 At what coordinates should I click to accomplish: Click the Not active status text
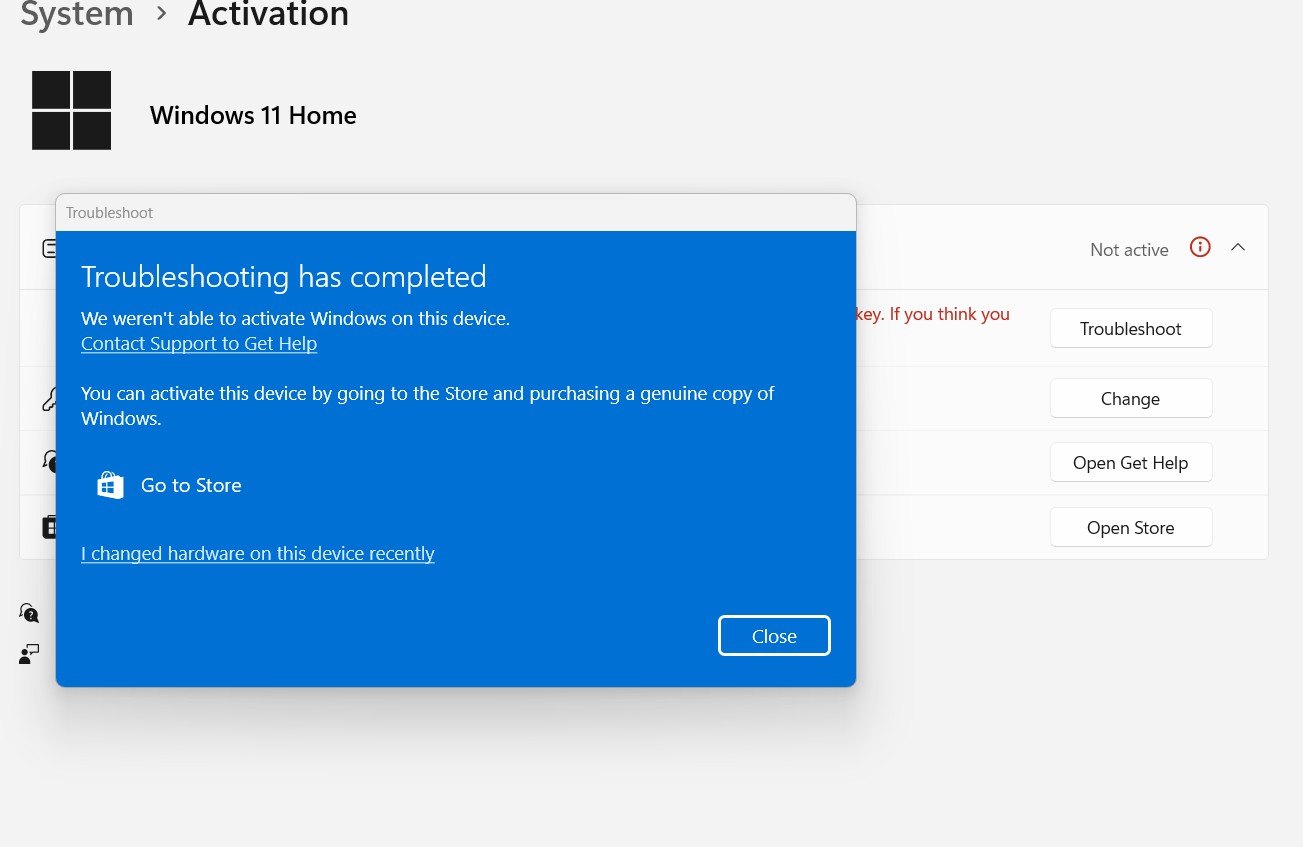[1129, 250]
